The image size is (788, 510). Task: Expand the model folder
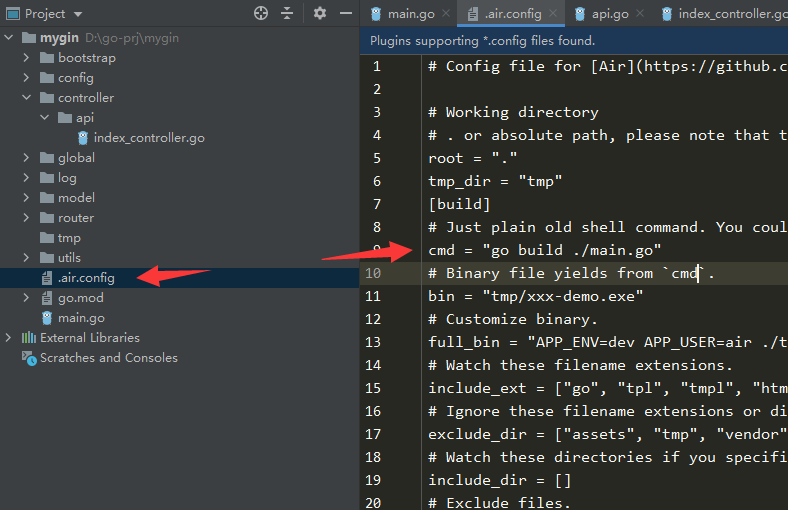(x=26, y=197)
